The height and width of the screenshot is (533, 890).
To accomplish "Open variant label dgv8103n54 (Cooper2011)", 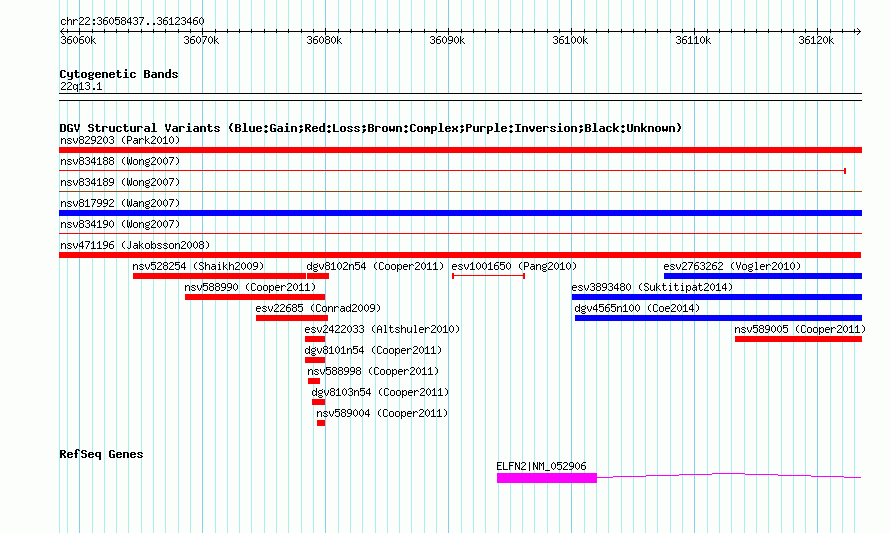I will (380, 392).
